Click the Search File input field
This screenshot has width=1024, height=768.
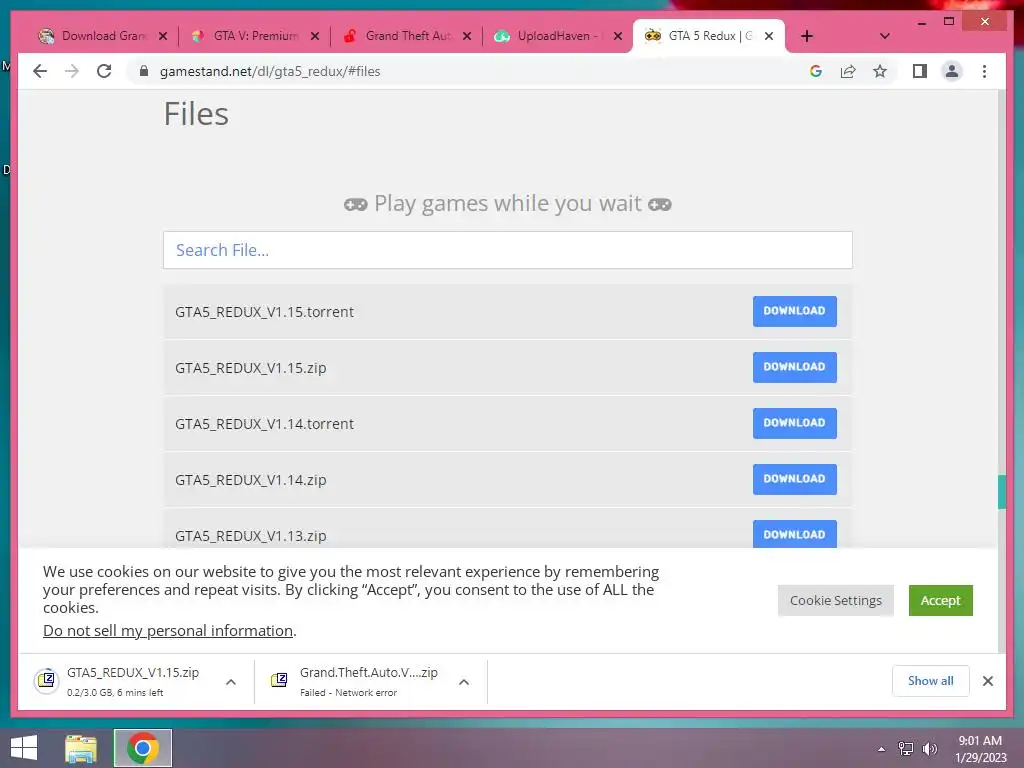[507, 250]
